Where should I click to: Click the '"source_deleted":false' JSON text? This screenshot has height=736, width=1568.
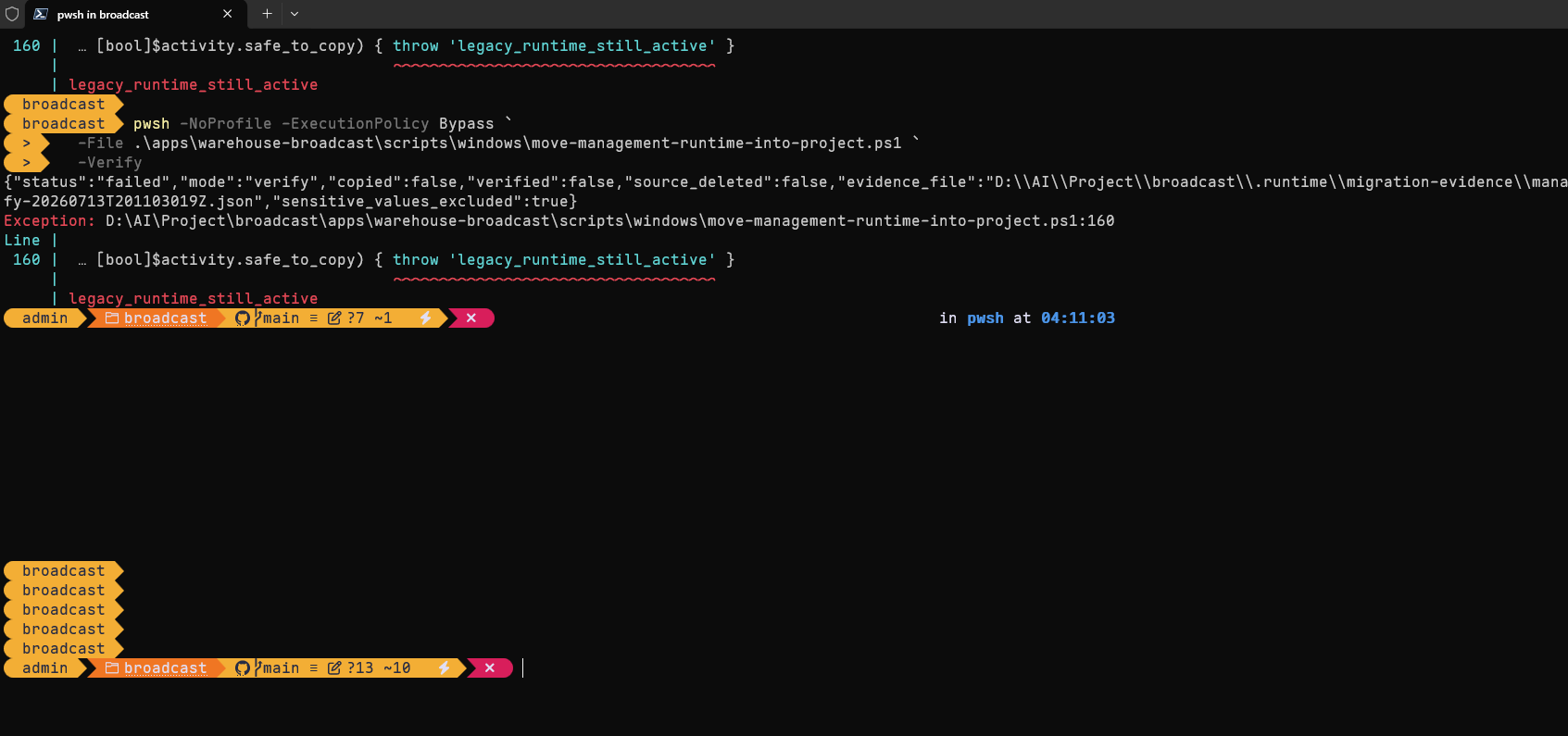pos(726,181)
